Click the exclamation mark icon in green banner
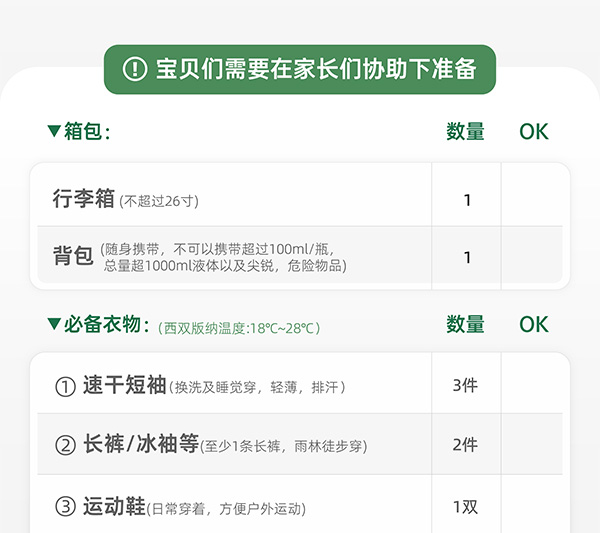This screenshot has height=533, width=600. click(x=134, y=69)
